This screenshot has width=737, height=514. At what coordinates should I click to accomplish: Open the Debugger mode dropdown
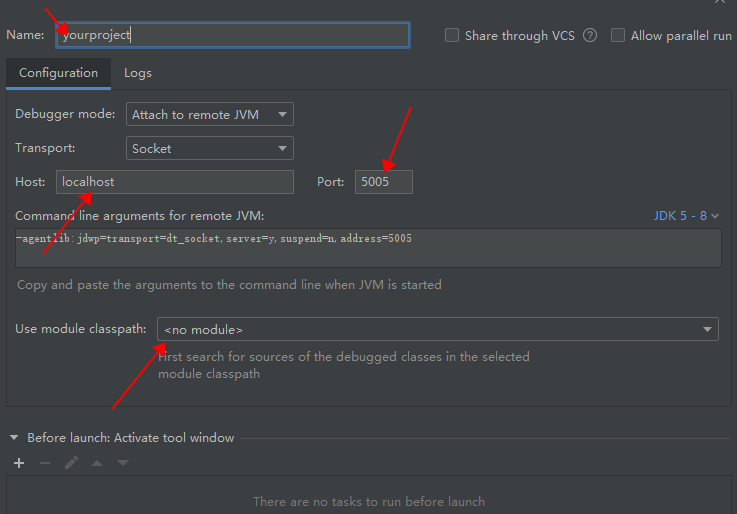pos(210,115)
